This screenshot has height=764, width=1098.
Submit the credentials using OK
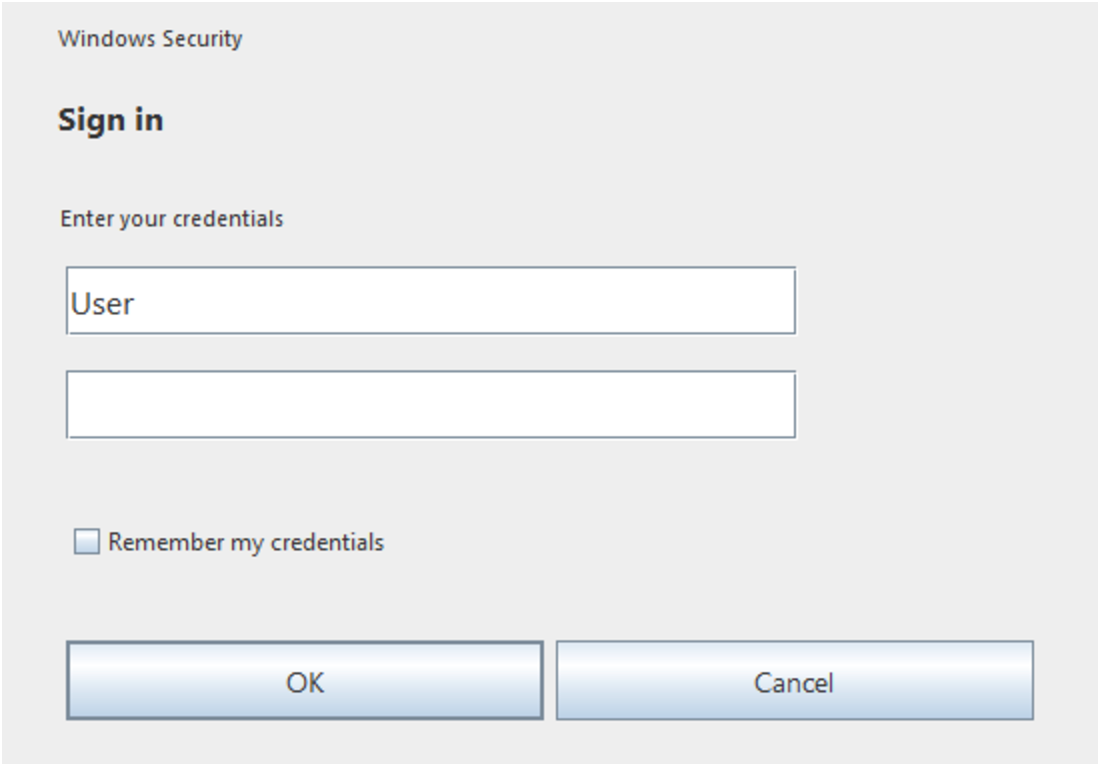305,681
